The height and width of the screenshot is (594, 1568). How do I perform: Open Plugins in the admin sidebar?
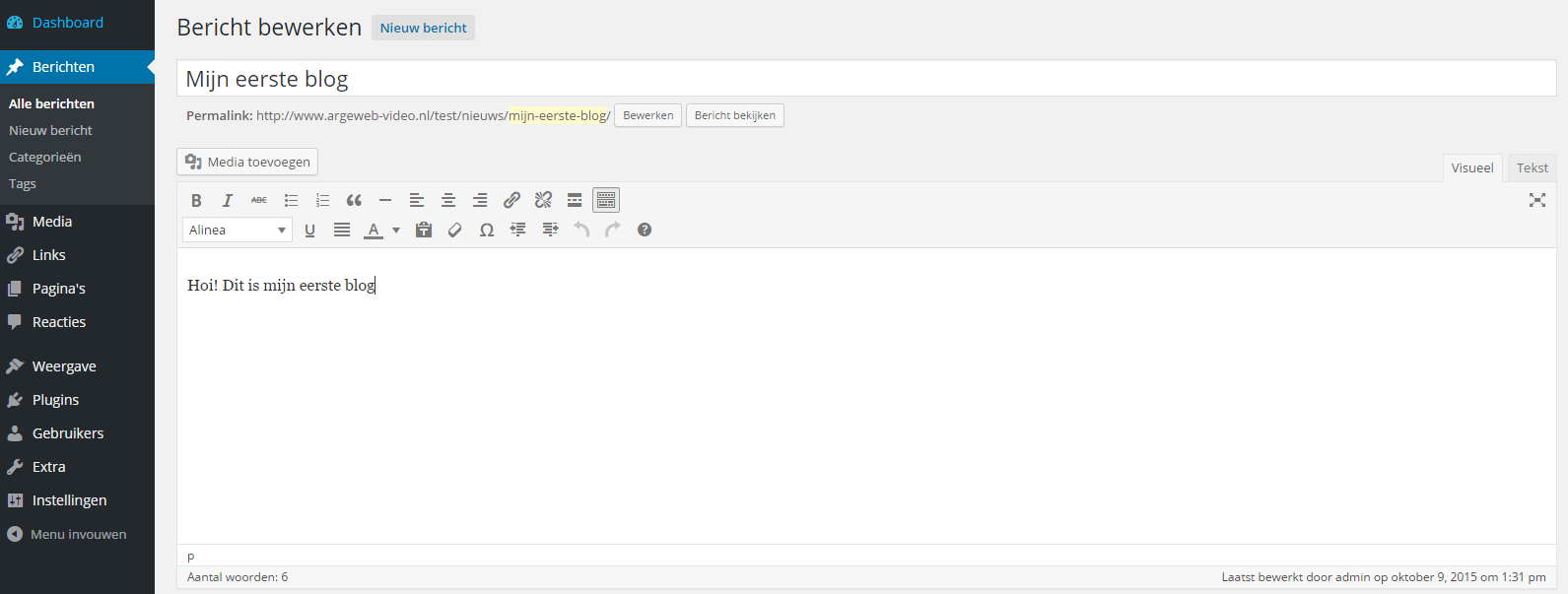click(55, 400)
